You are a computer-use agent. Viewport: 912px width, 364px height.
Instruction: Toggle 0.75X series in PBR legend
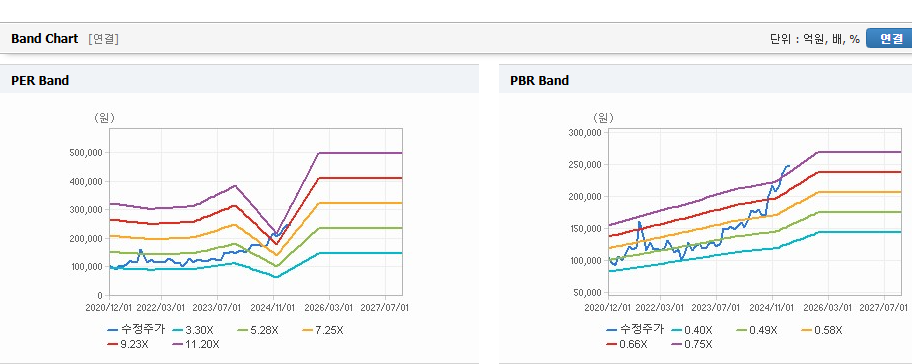pyautogui.click(x=692, y=344)
